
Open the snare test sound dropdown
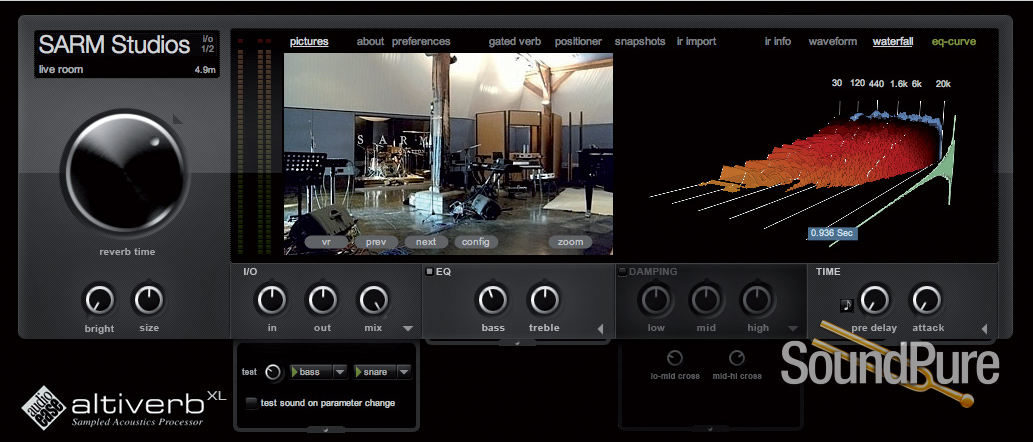pos(405,372)
